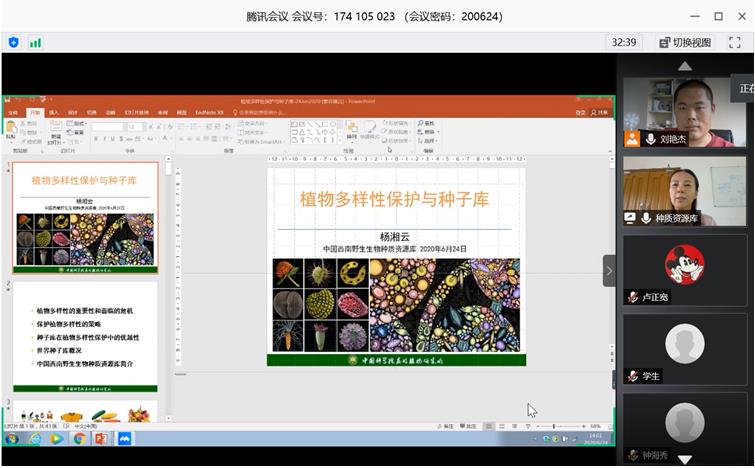The image size is (755, 468).
Task: Open the 插入 ribbon tab in PowerPoint
Action: pos(54,113)
